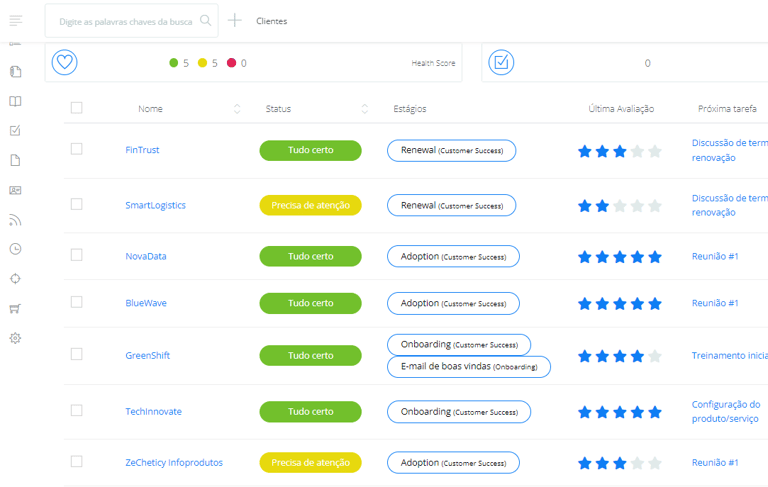Open the ZeCheticy Infoprodutos client link
This screenshot has width=768, height=487.
click(x=174, y=463)
